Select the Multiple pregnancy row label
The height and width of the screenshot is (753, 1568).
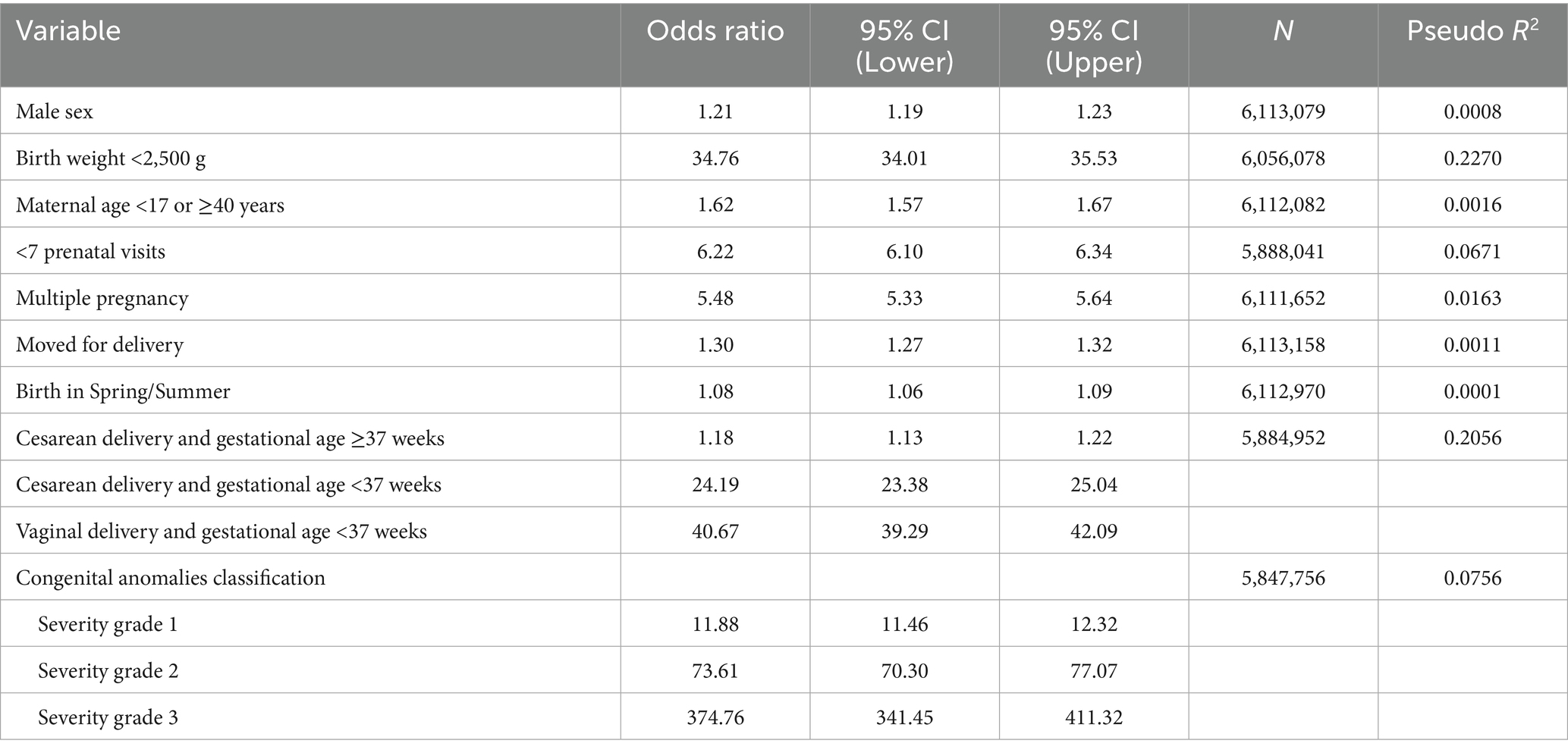click(102, 298)
